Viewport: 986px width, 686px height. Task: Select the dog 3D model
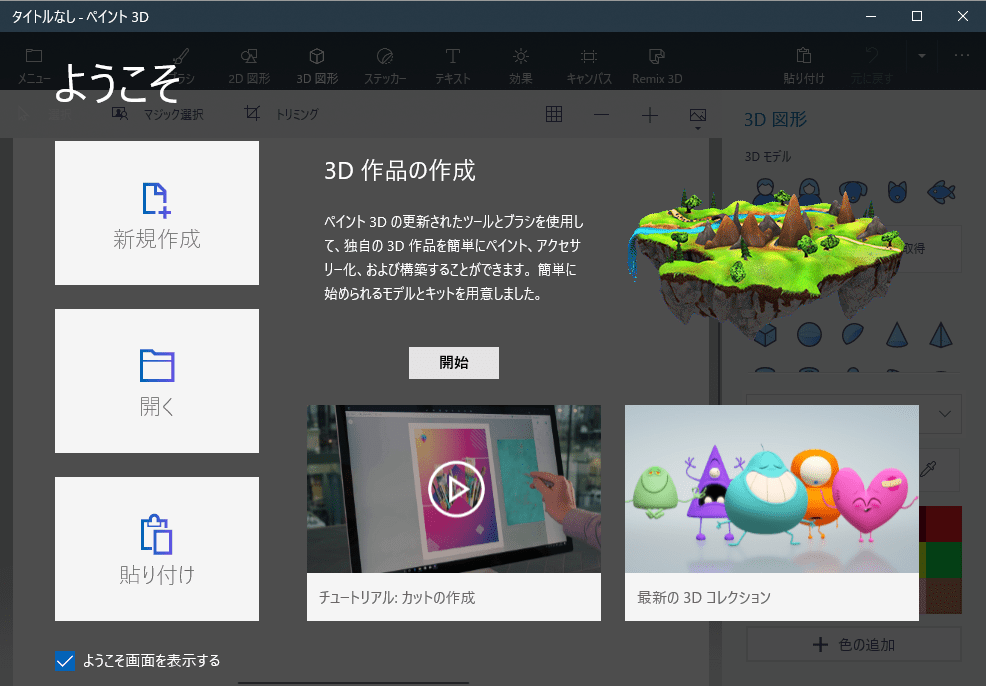coord(853,191)
